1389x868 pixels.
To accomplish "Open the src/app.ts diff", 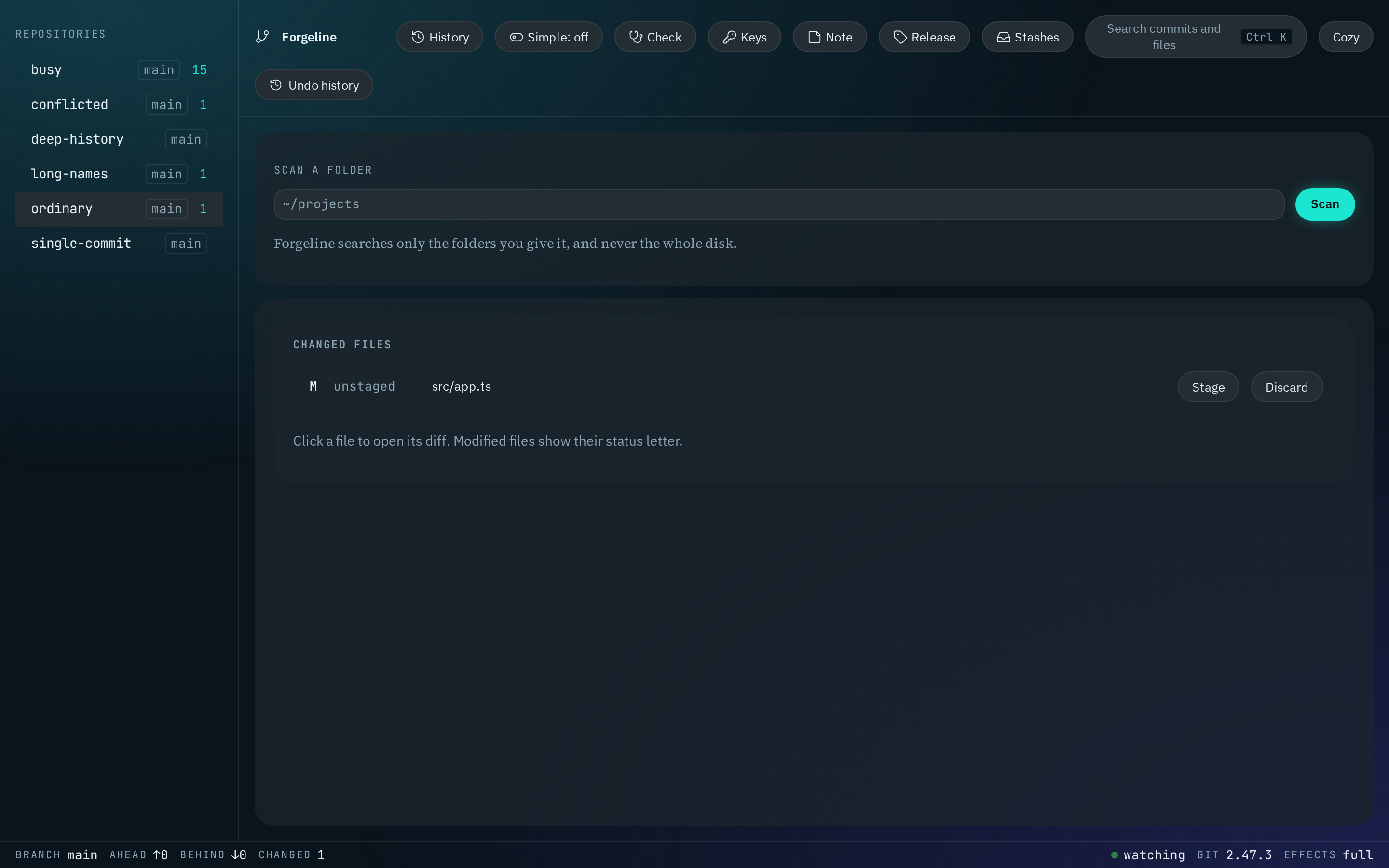I will point(462,386).
